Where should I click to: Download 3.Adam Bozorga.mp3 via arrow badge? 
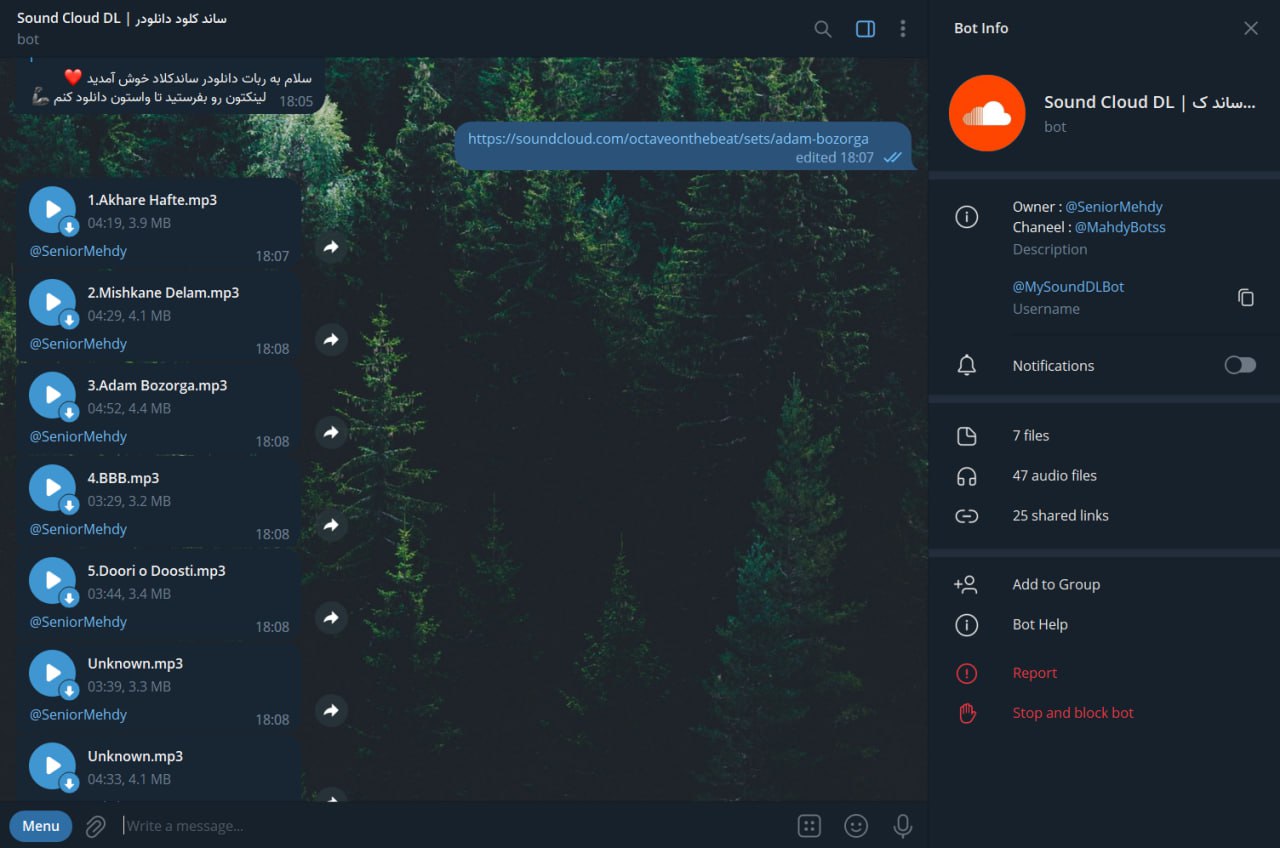(x=69, y=413)
